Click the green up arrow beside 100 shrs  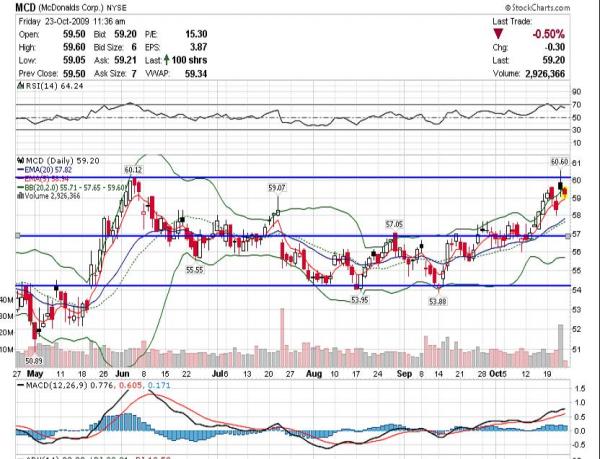(166, 60)
